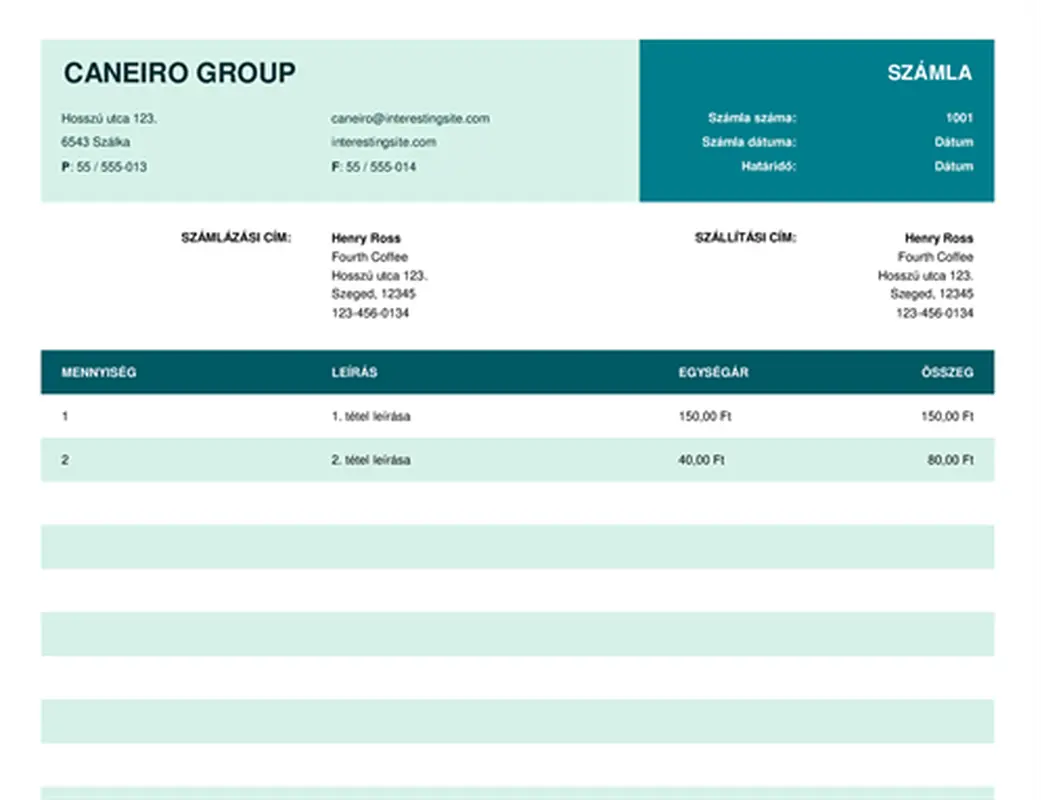1042x800 pixels.
Task: Select the SZÁMLA heading text
Action: click(929, 73)
